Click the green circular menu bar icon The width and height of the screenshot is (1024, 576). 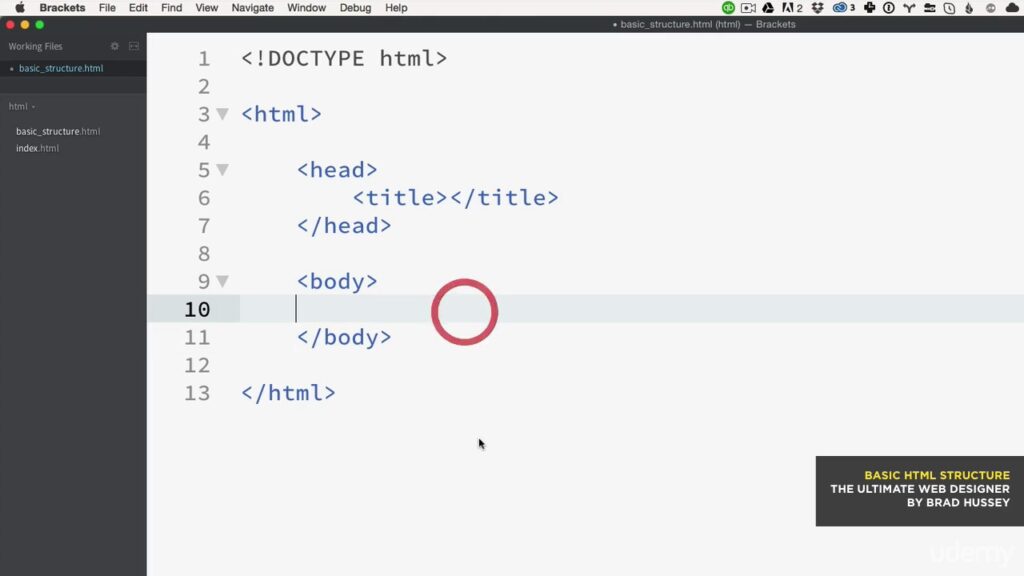728,8
